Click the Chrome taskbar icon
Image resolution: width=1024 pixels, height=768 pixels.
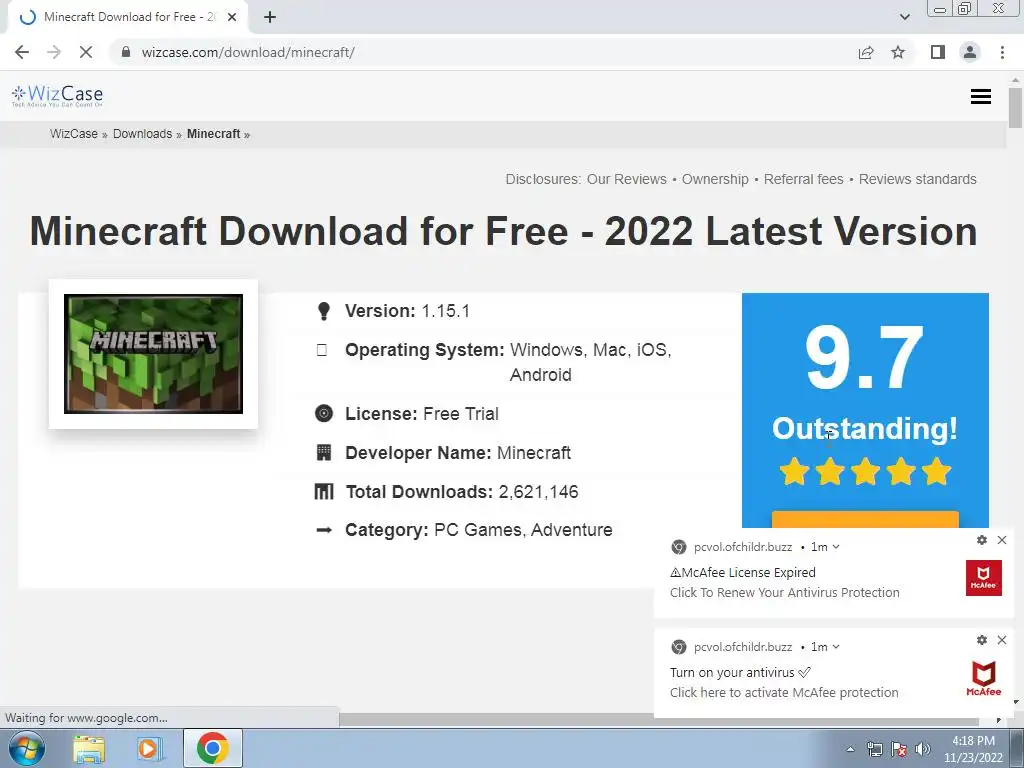(212, 748)
